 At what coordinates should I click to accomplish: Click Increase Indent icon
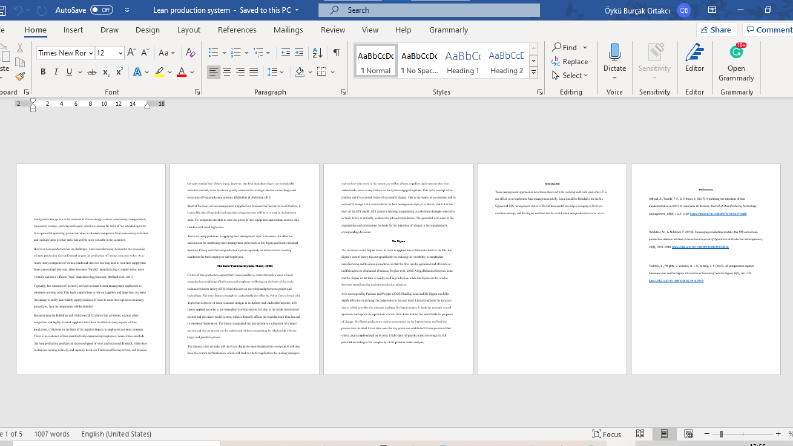point(299,53)
